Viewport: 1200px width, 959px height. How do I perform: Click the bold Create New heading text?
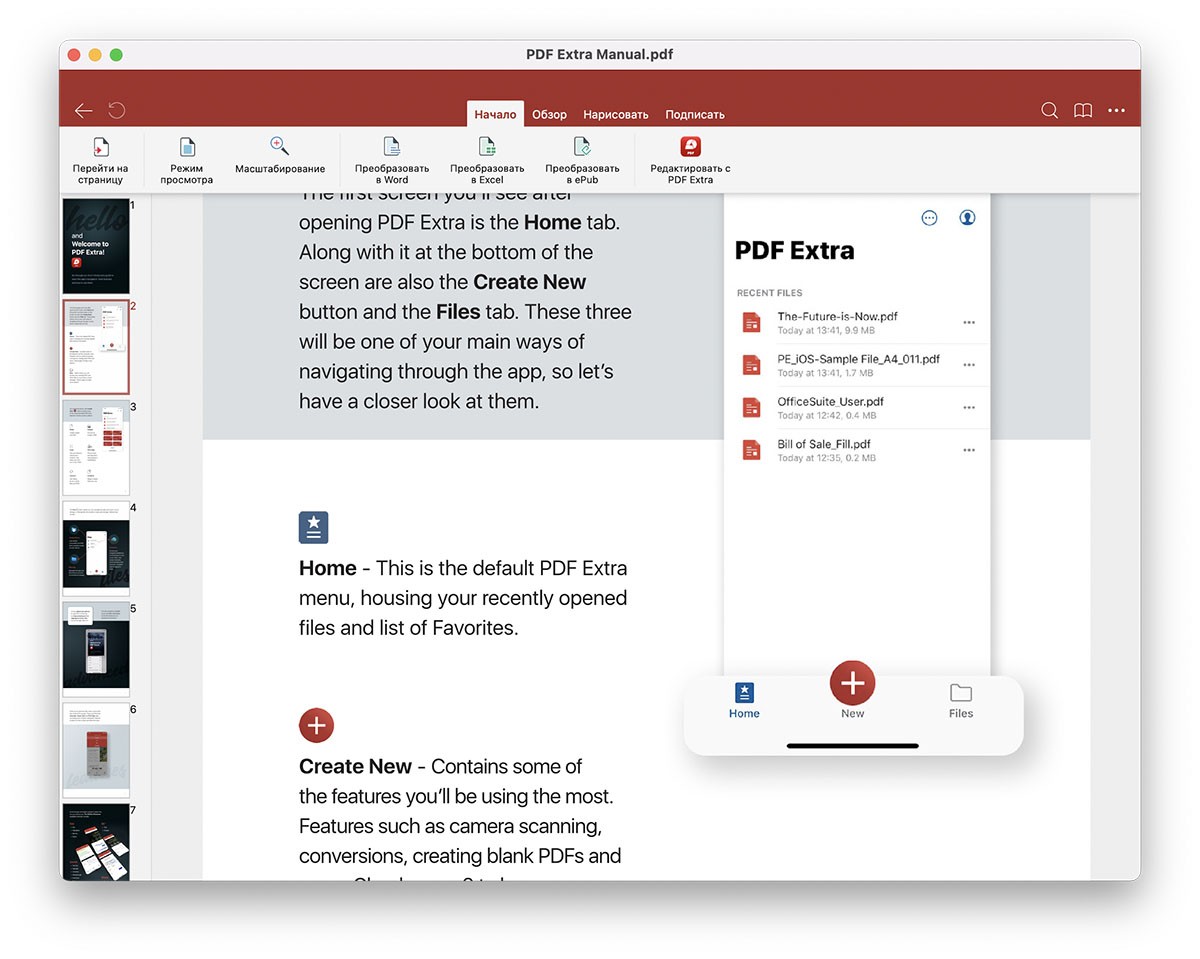coord(355,767)
